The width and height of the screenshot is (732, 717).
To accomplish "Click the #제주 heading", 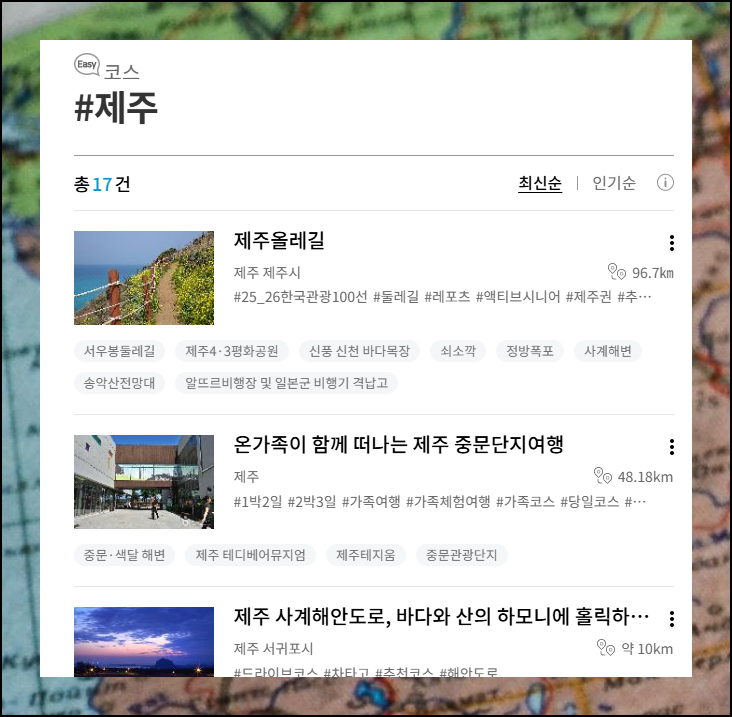I will tap(116, 108).
